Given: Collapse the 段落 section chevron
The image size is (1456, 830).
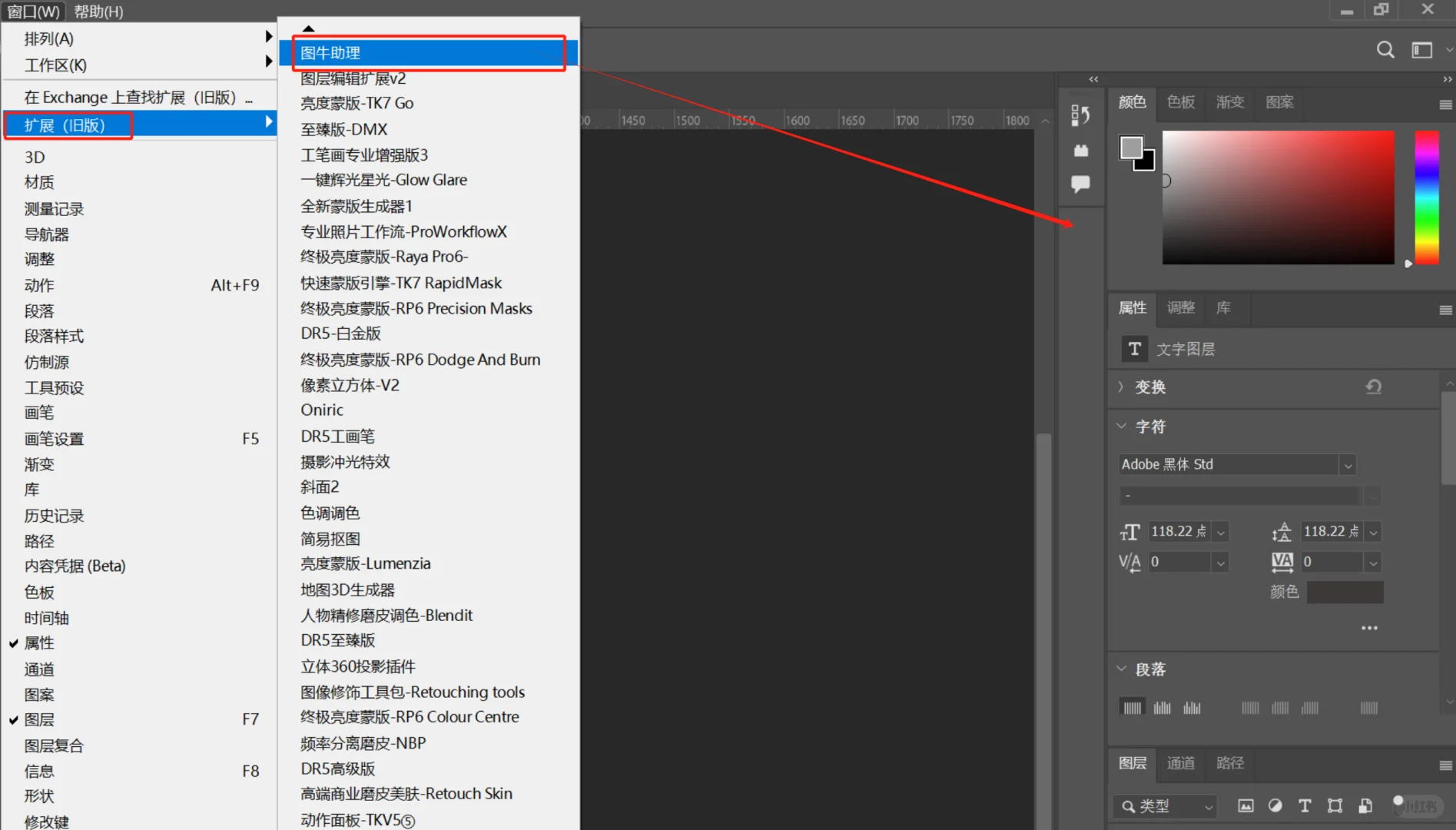Looking at the screenshot, I should [x=1121, y=669].
